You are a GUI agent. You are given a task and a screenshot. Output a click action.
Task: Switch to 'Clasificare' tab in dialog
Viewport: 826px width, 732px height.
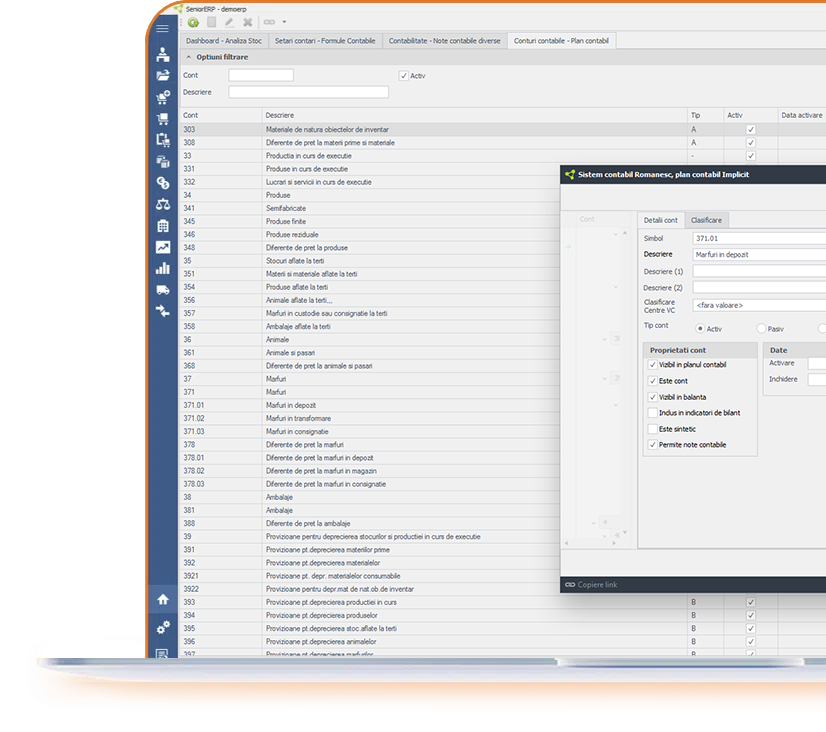(x=707, y=220)
